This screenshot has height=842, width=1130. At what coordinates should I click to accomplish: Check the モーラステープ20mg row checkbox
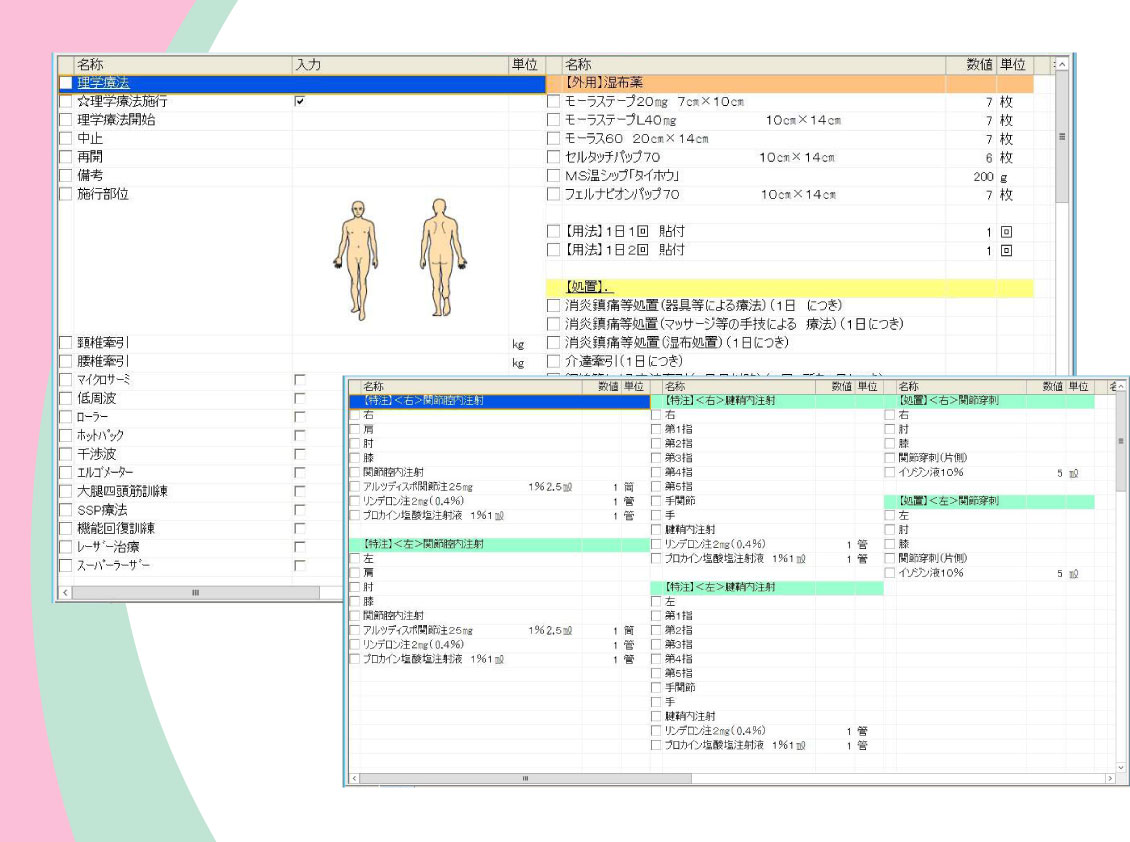[x=553, y=102]
